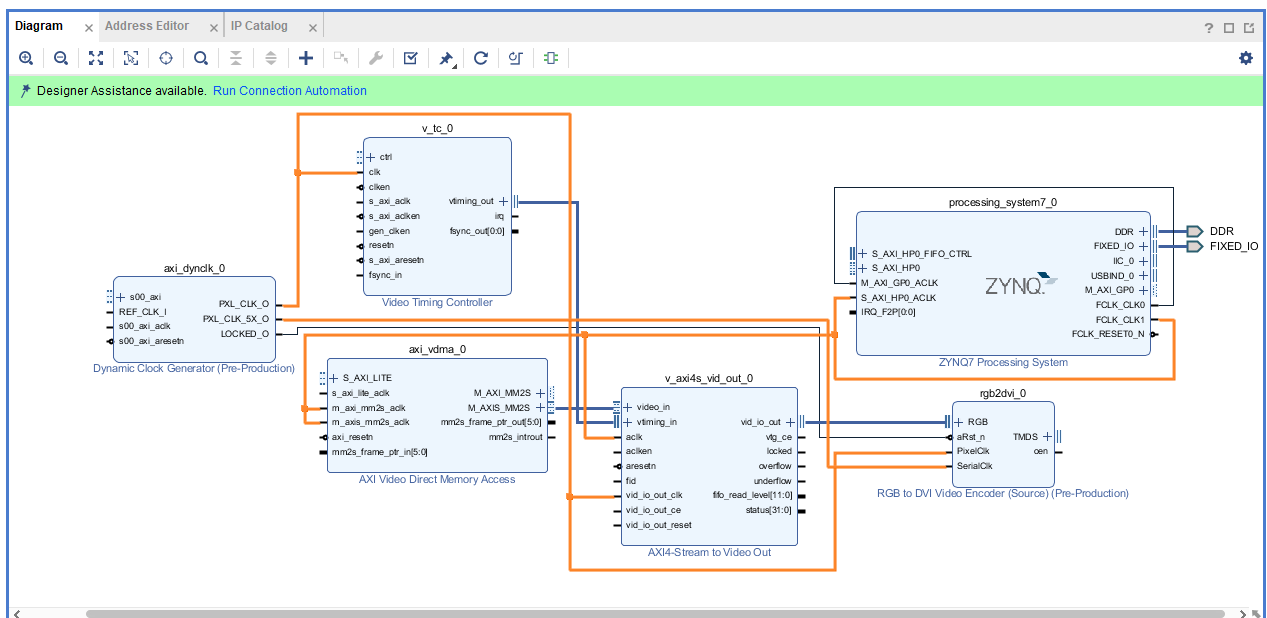This screenshot has height=618, width=1267.
Task: Click the Fit Selection crosshair icon
Action: pyautogui.click(x=166, y=58)
